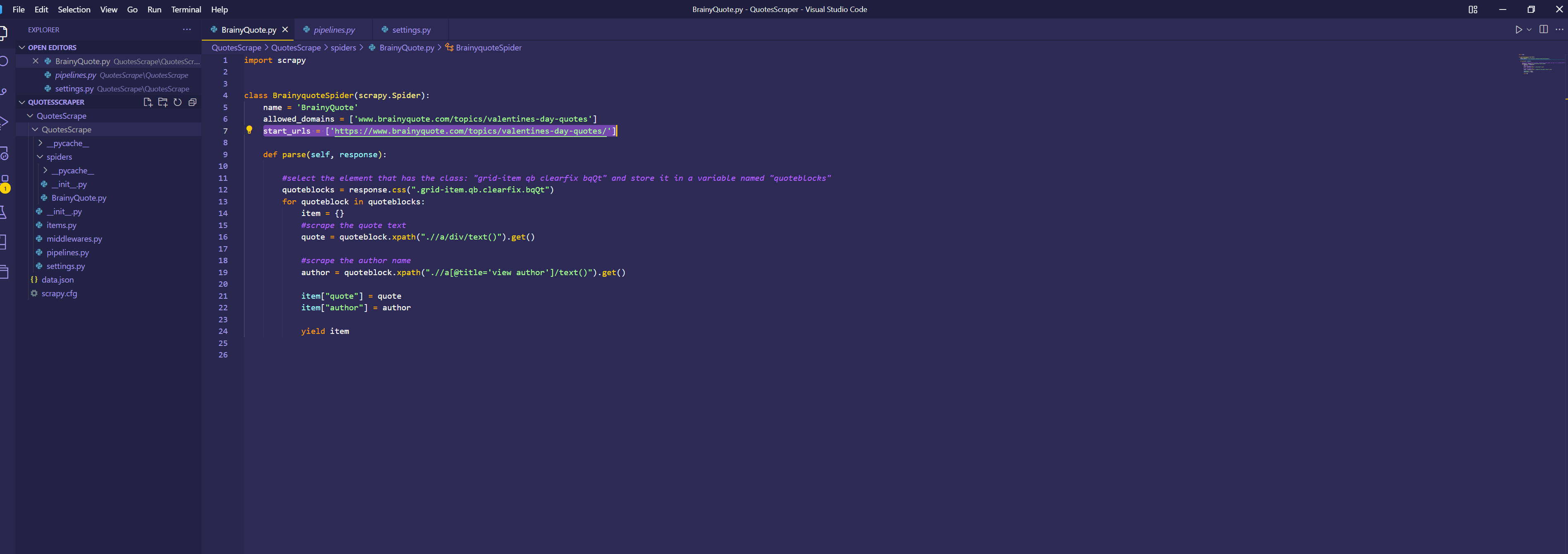The width and height of the screenshot is (1568, 554).
Task: Click spiders in the breadcrumb path
Action: (x=343, y=48)
